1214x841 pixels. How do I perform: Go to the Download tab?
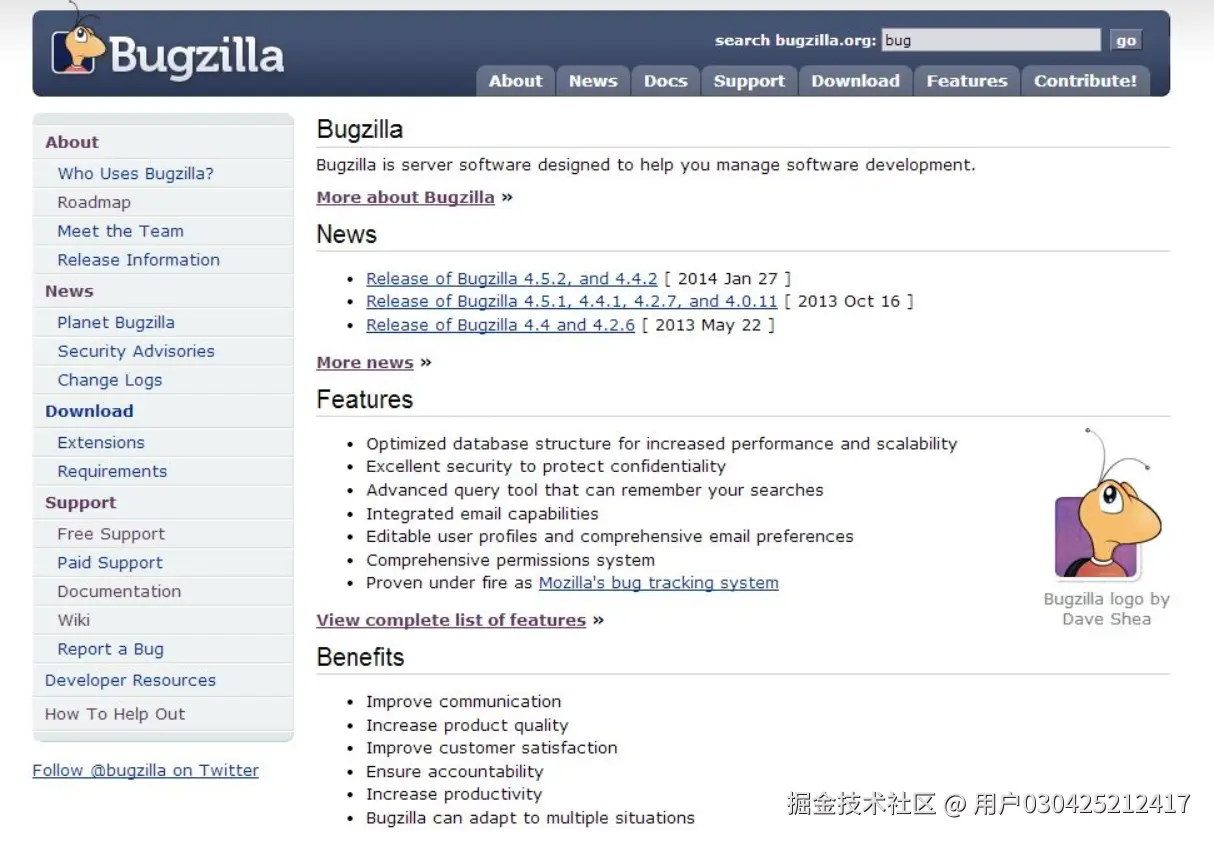tap(855, 81)
